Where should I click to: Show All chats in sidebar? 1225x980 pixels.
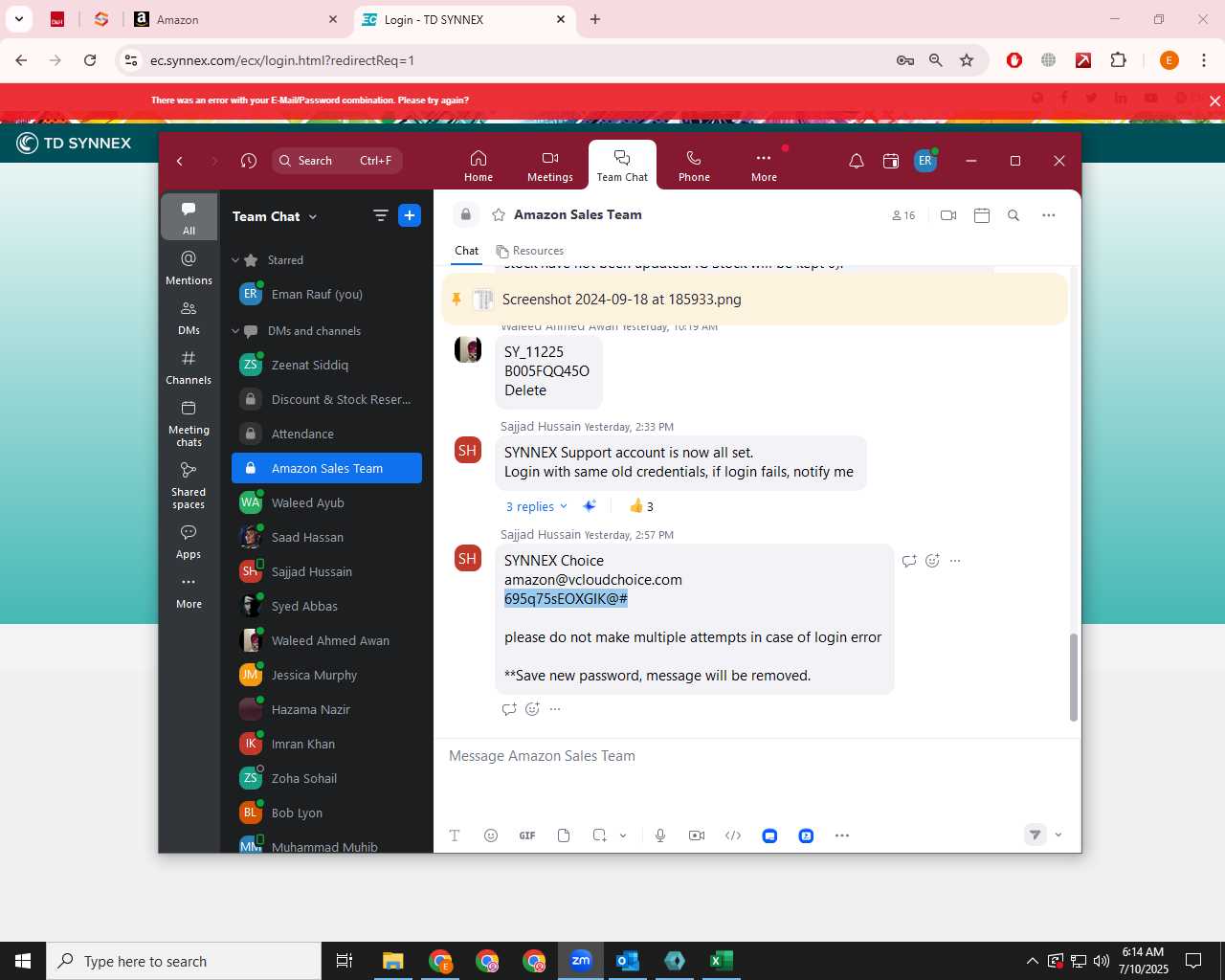click(x=189, y=217)
